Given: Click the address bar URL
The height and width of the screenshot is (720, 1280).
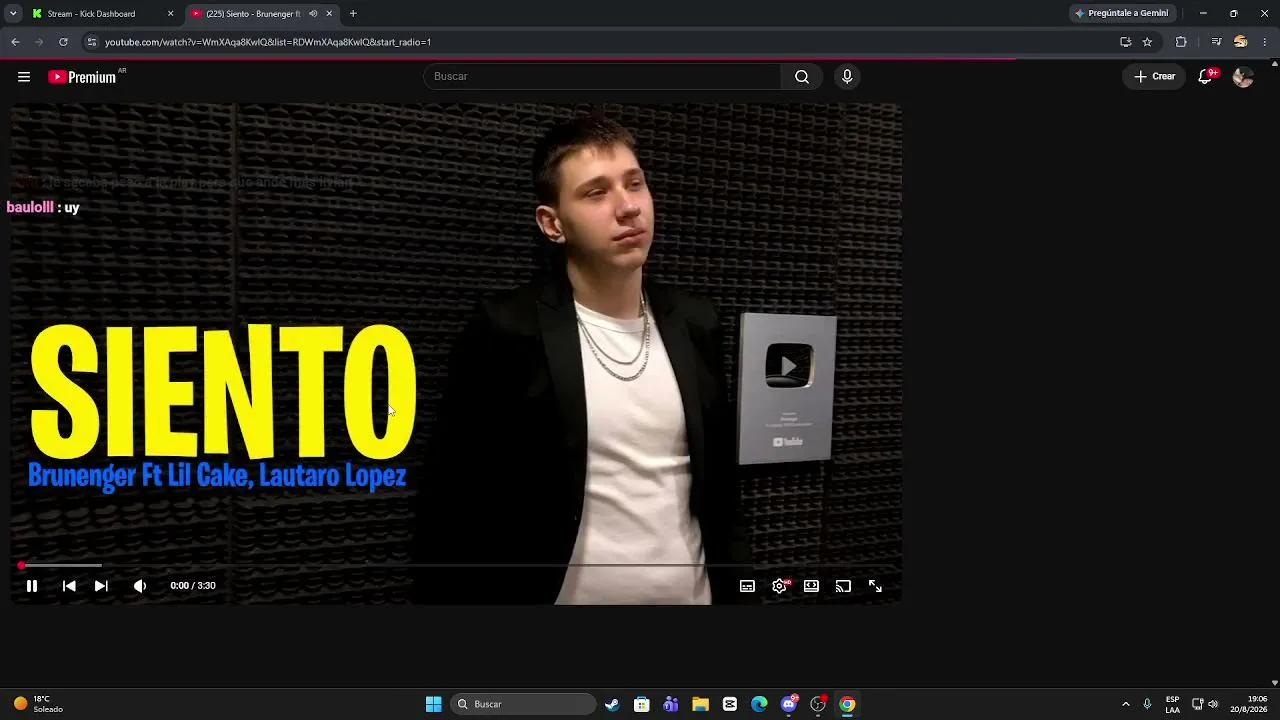Looking at the screenshot, I should (268, 42).
